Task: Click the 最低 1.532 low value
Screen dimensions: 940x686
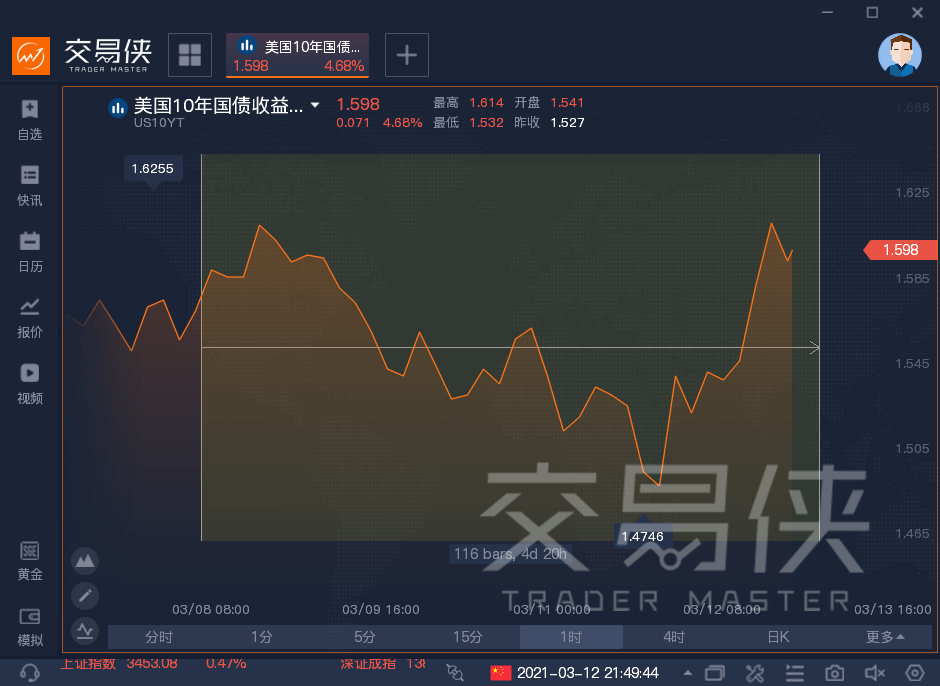Action: pyautogui.click(x=486, y=122)
